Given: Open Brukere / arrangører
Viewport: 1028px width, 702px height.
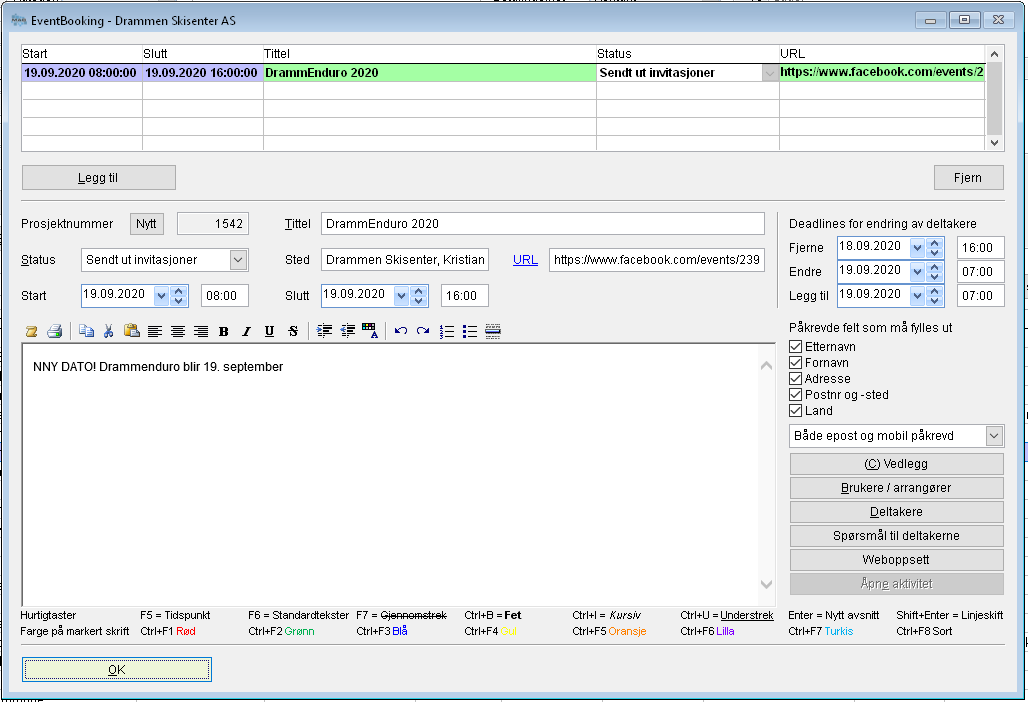Looking at the screenshot, I should point(896,488).
